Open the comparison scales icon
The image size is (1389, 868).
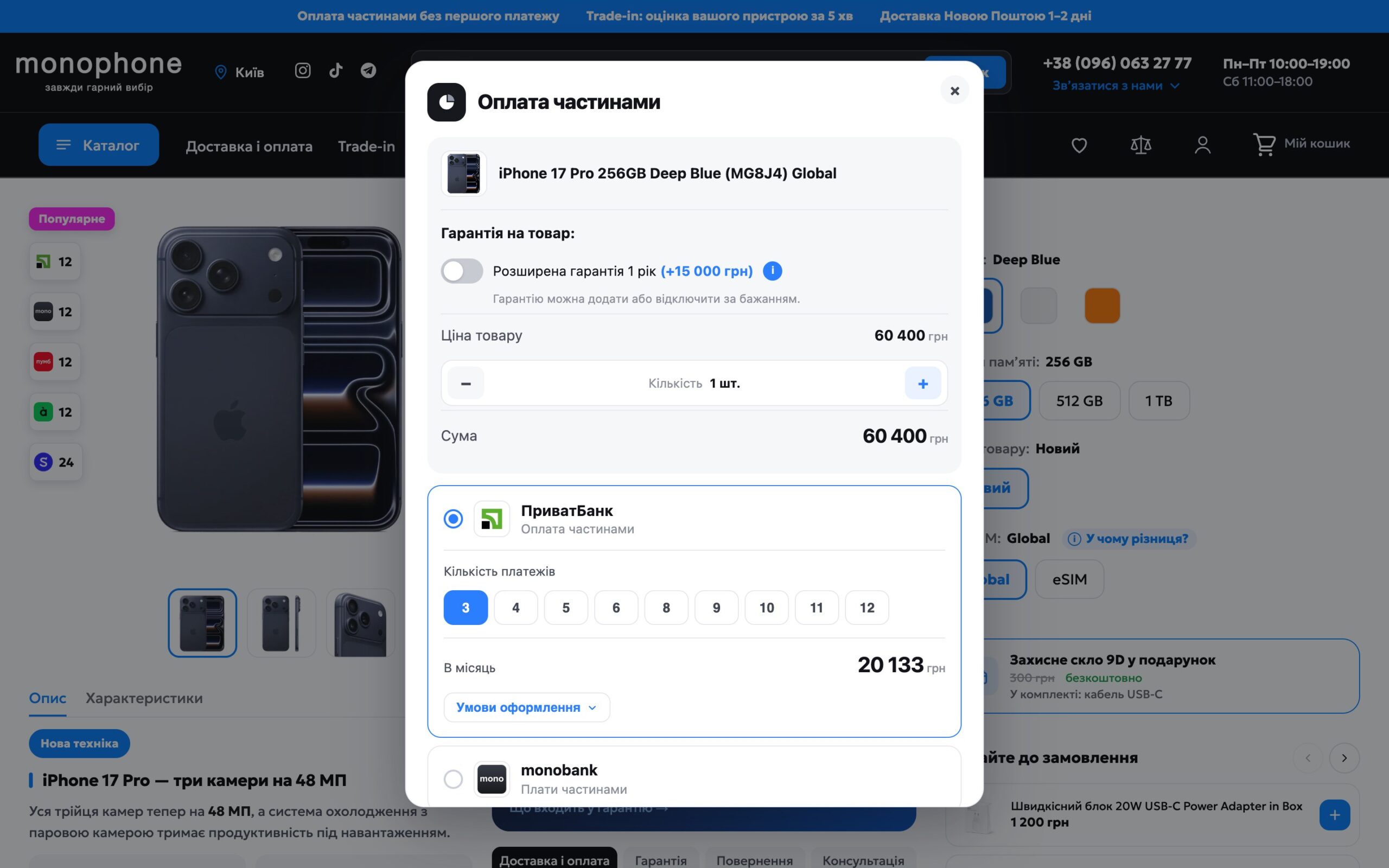pyautogui.click(x=1140, y=145)
